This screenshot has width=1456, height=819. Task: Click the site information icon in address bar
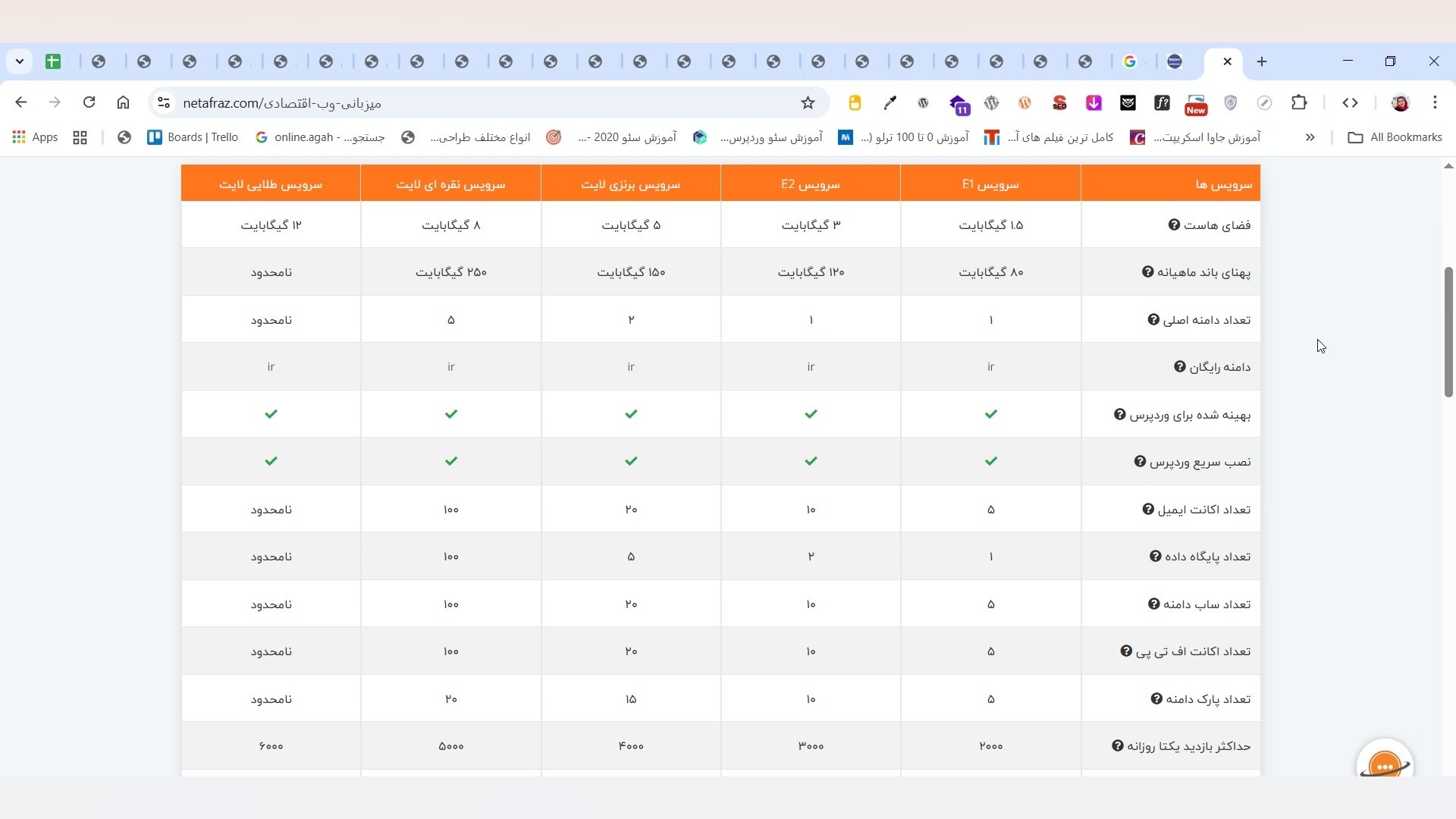[163, 103]
